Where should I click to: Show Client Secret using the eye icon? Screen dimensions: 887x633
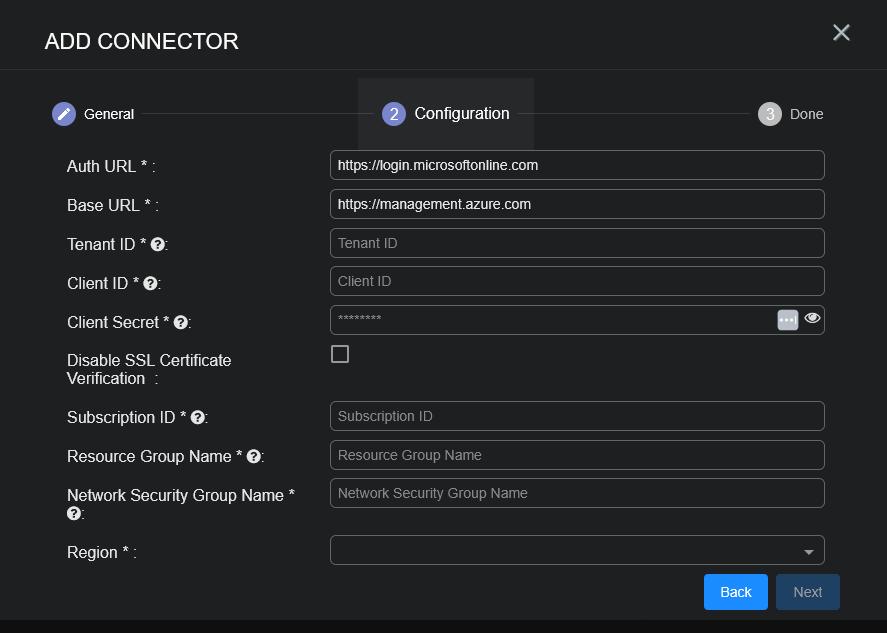[812, 319]
